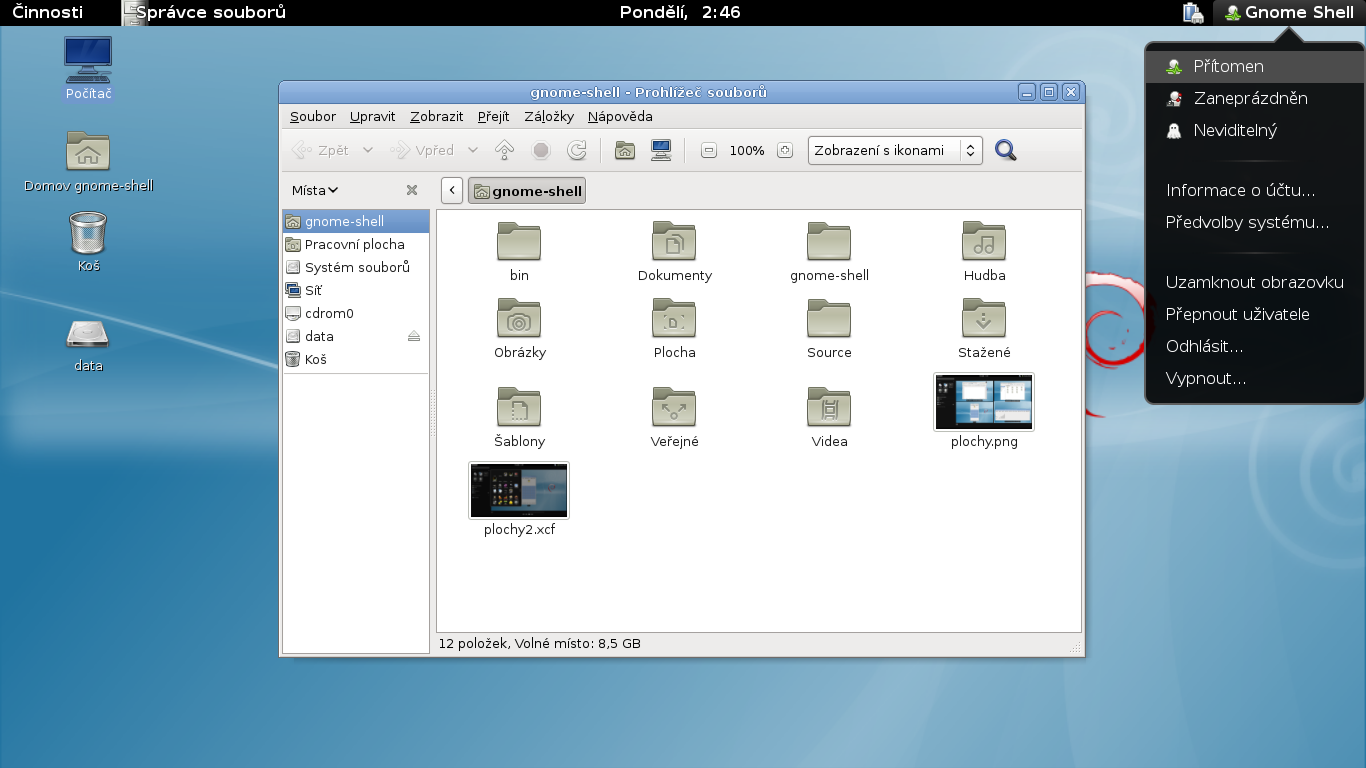Open the Nápověda menu
1366x768 pixels.
tap(620, 116)
